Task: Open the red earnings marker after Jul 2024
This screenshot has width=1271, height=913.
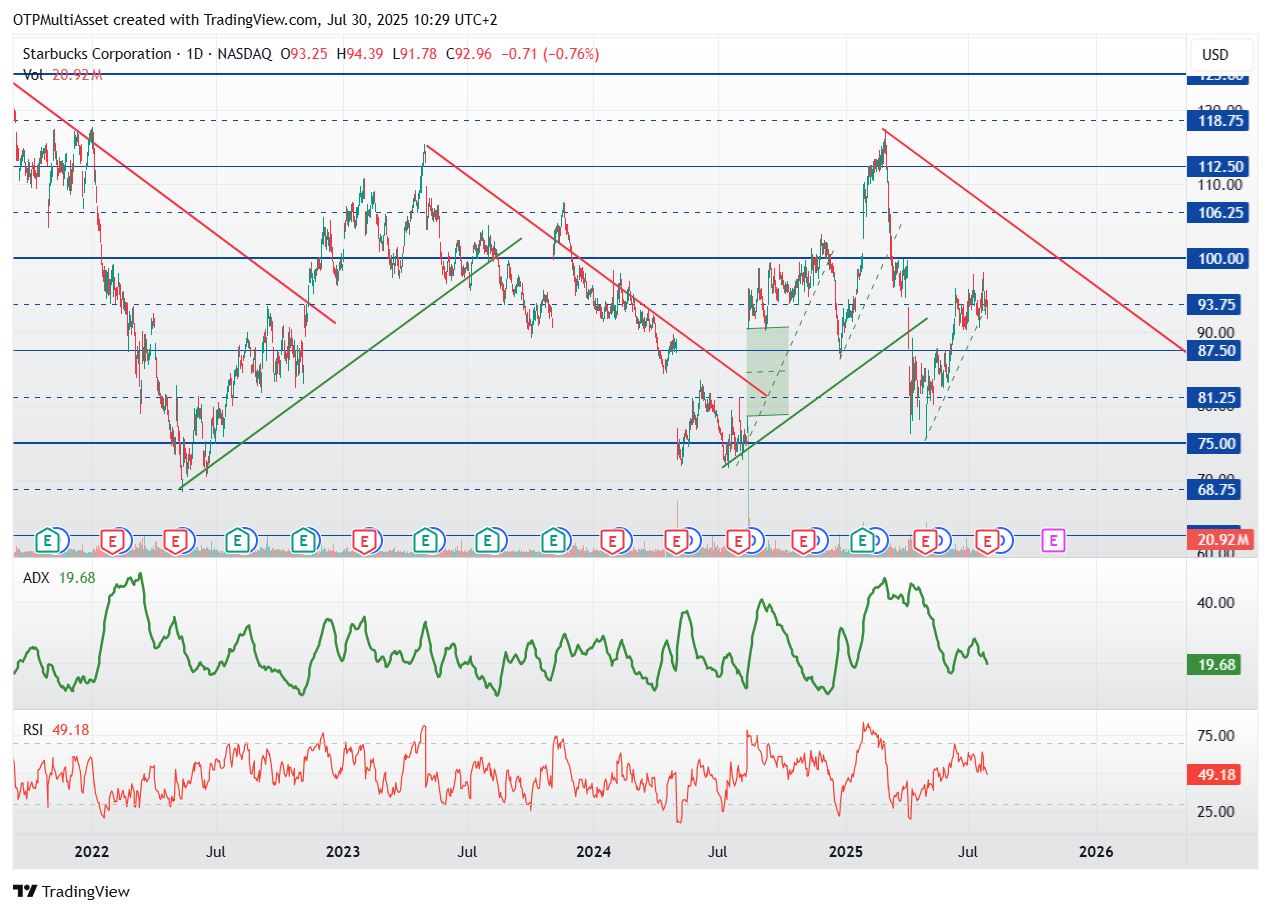Action: pos(739,541)
